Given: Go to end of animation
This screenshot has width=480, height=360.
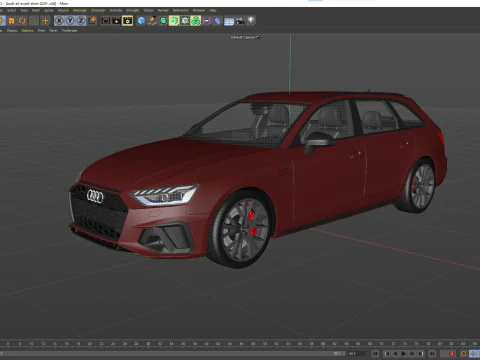Looking at the screenshot, I should click(432, 353).
